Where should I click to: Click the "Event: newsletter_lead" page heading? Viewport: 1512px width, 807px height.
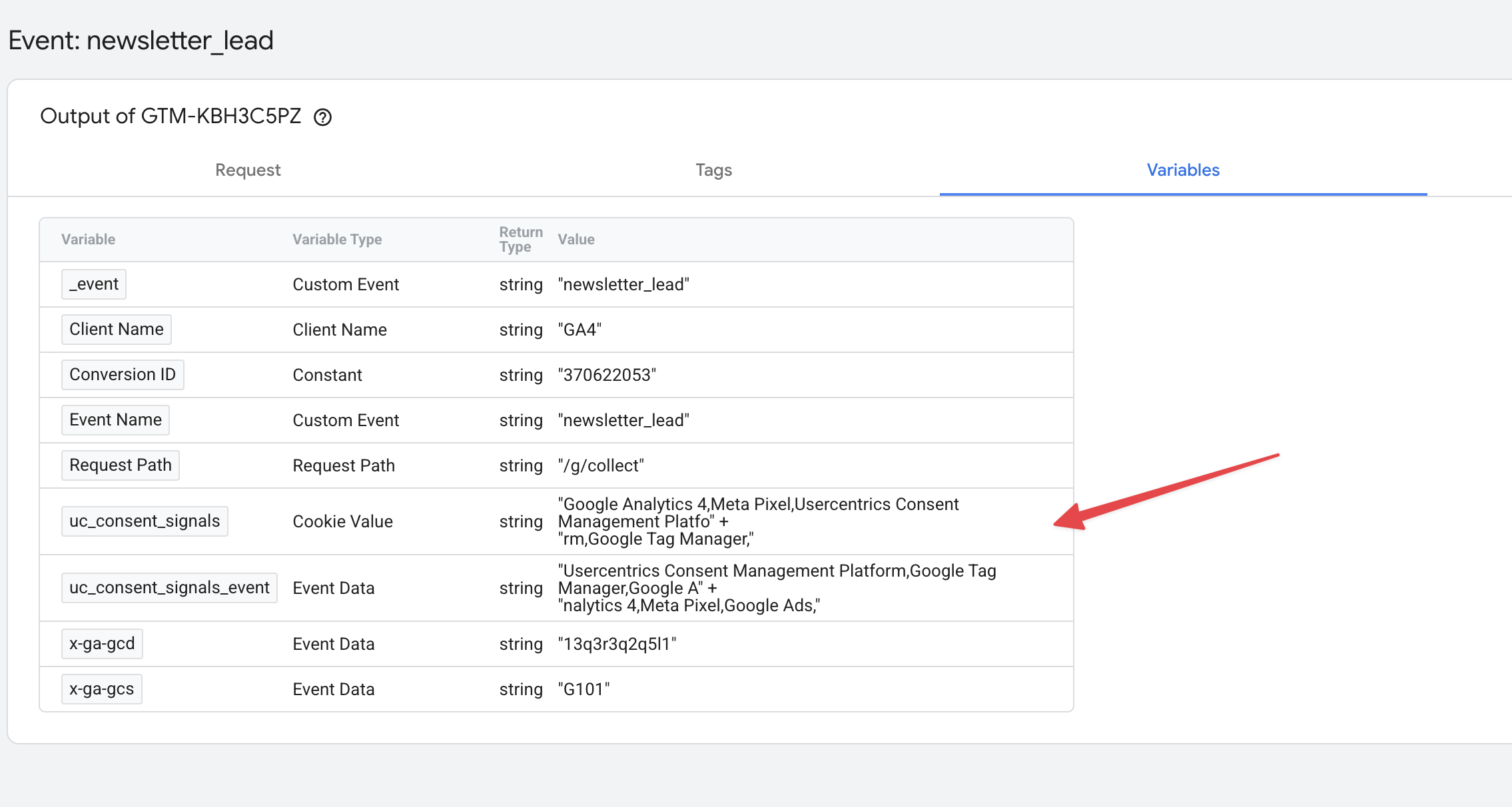pos(141,41)
